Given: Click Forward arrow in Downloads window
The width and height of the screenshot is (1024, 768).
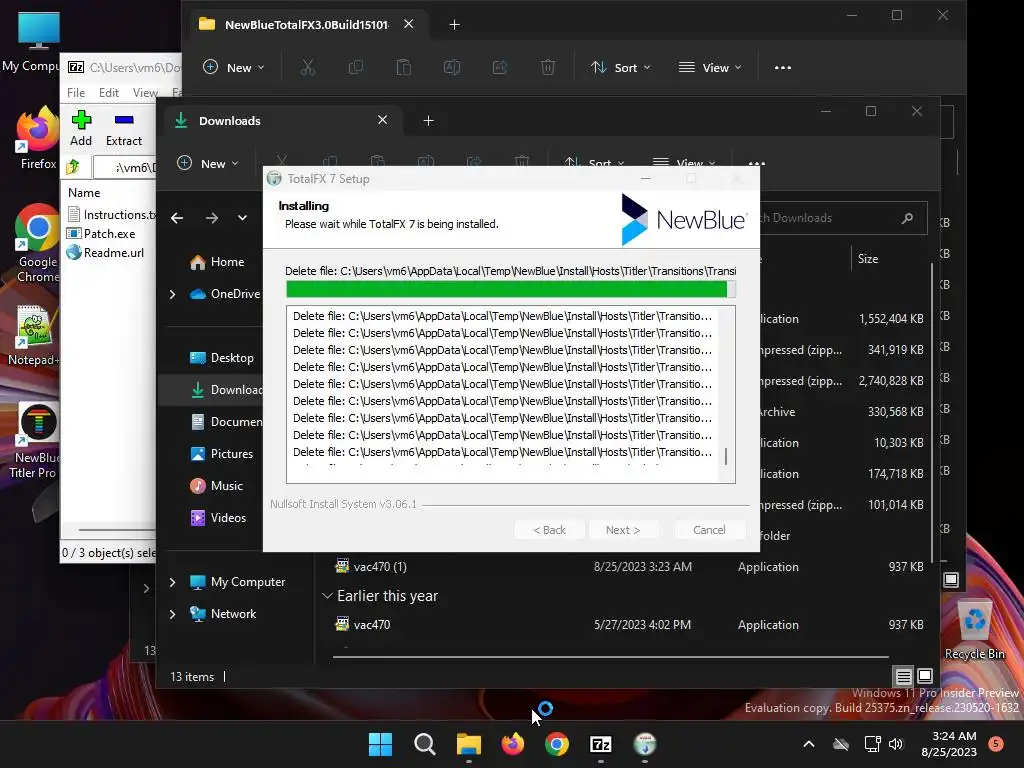Looking at the screenshot, I should pos(212,217).
